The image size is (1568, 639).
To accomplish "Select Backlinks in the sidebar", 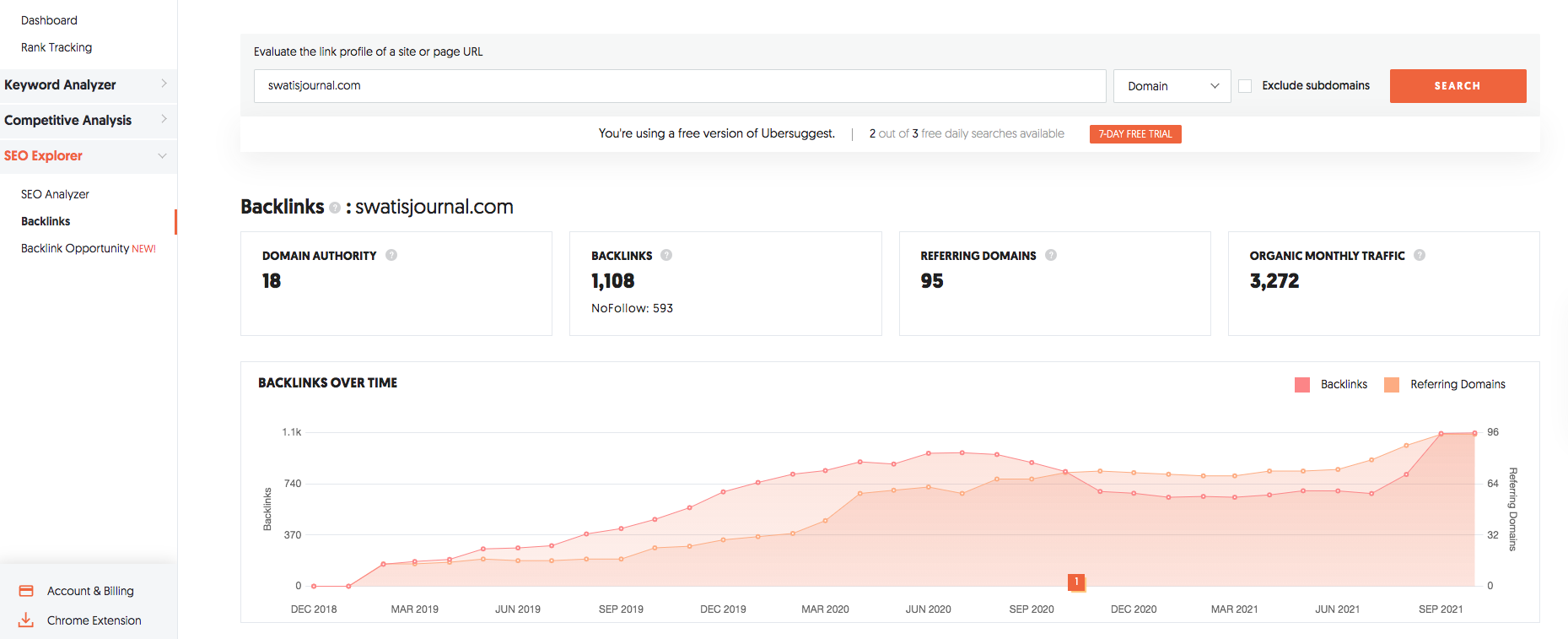I will [46, 221].
